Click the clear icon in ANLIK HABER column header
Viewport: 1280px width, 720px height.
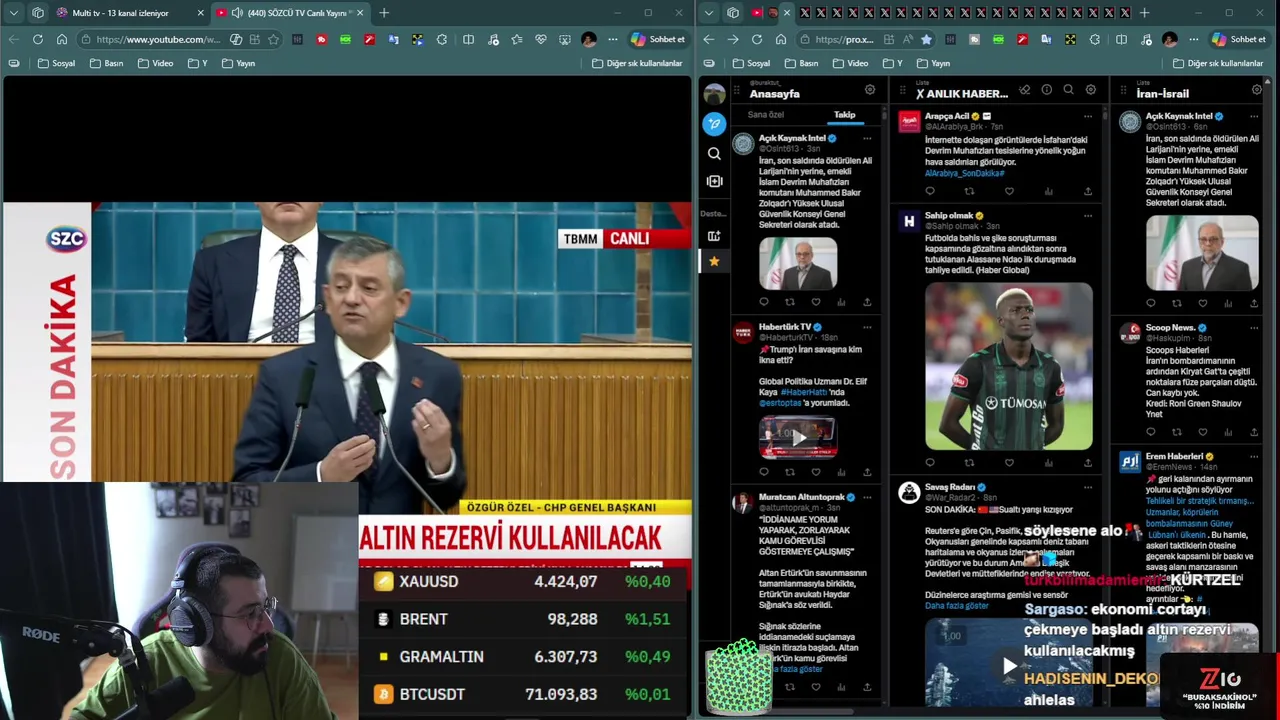(x=1025, y=90)
